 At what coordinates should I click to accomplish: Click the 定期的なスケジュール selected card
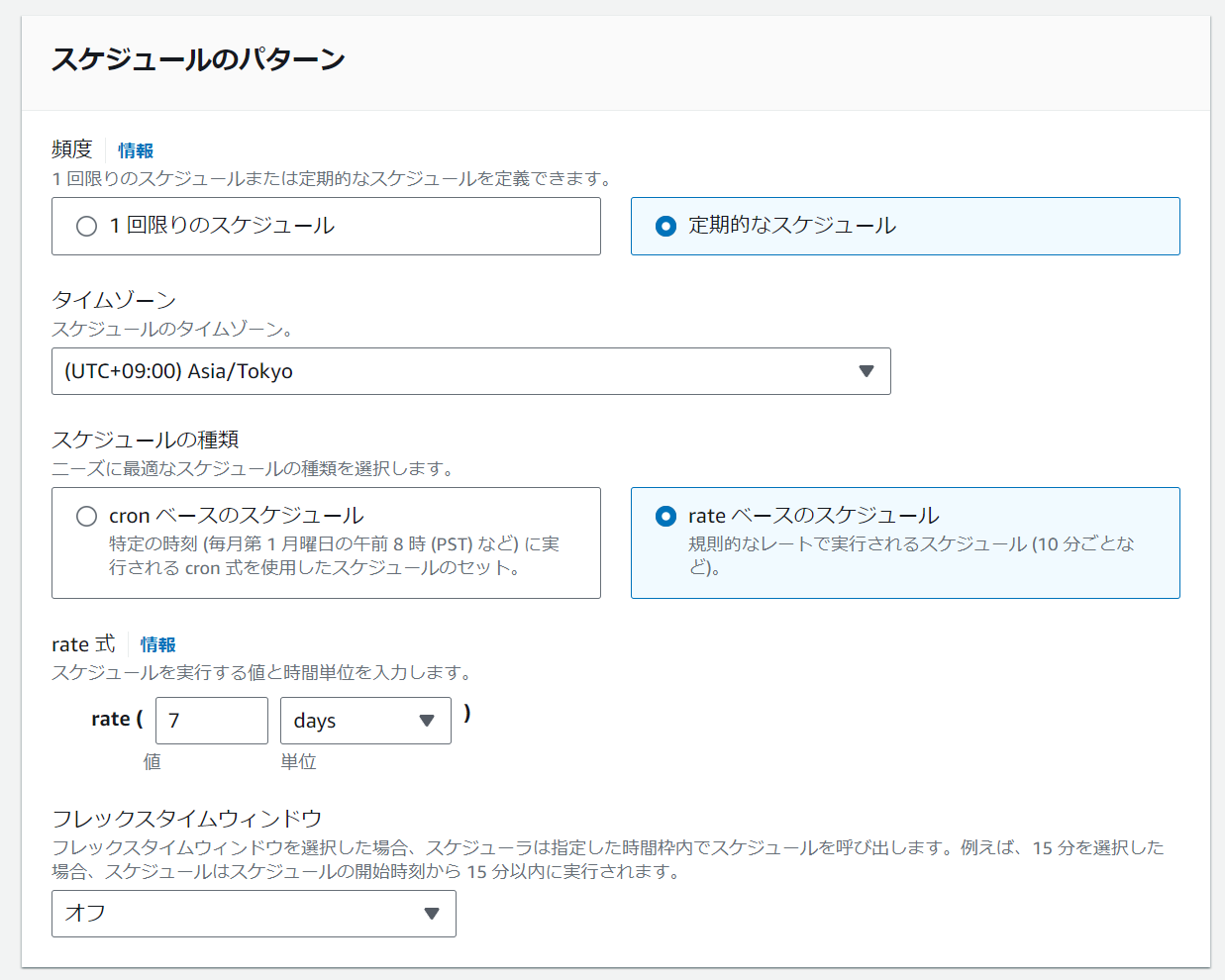[904, 226]
